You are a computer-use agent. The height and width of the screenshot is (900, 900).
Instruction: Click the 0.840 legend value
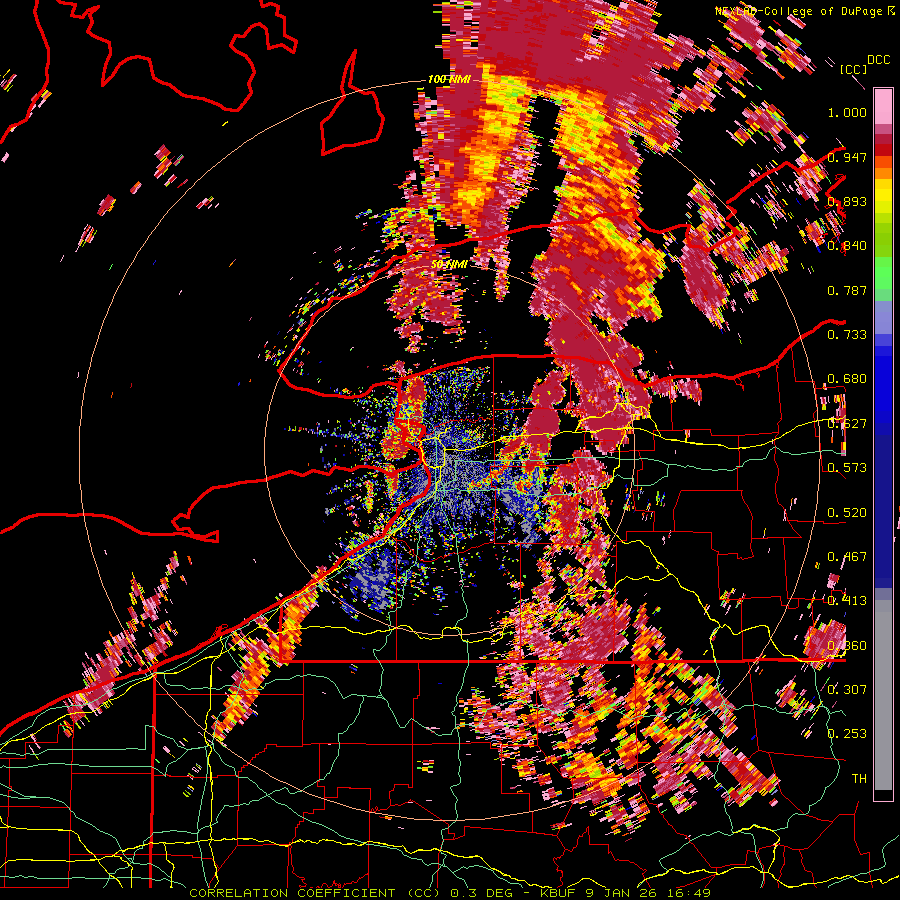coord(847,246)
